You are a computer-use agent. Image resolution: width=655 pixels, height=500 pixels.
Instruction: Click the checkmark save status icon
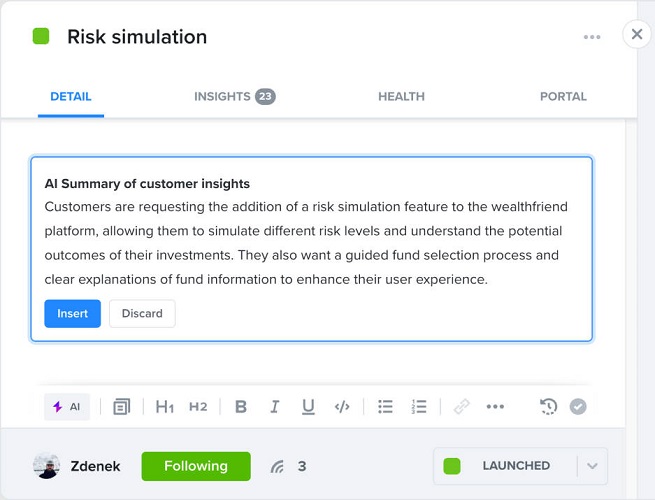(578, 407)
